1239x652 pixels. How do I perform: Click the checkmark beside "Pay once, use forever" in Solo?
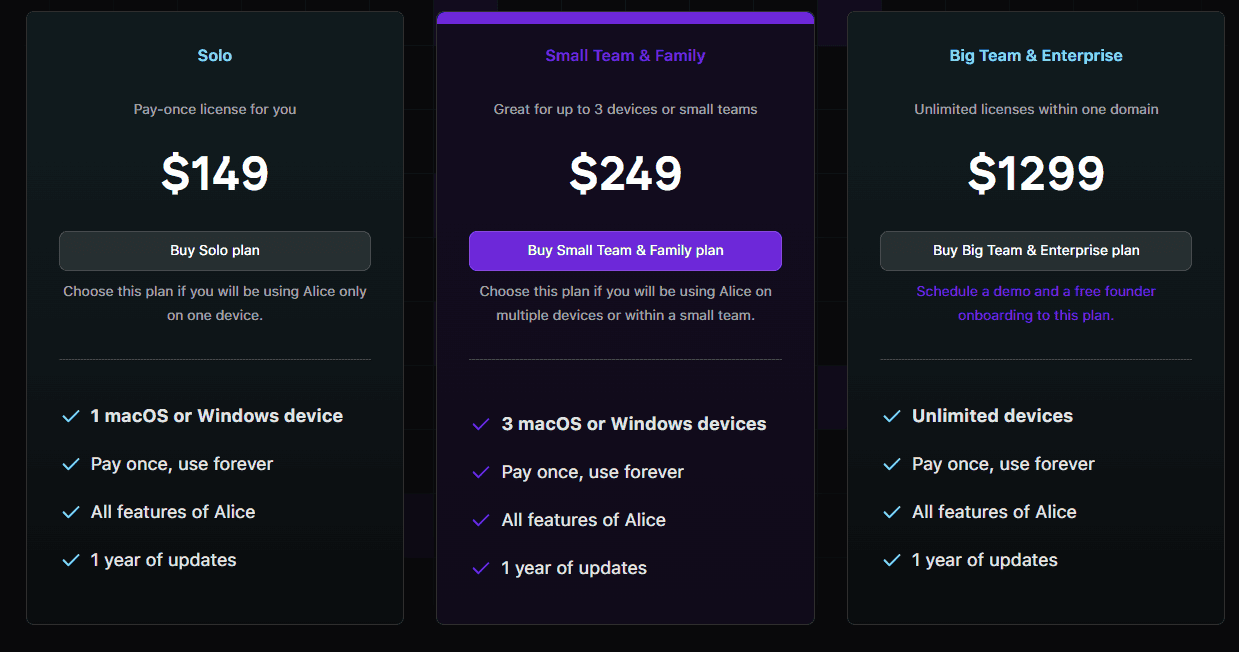coord(70,463)
